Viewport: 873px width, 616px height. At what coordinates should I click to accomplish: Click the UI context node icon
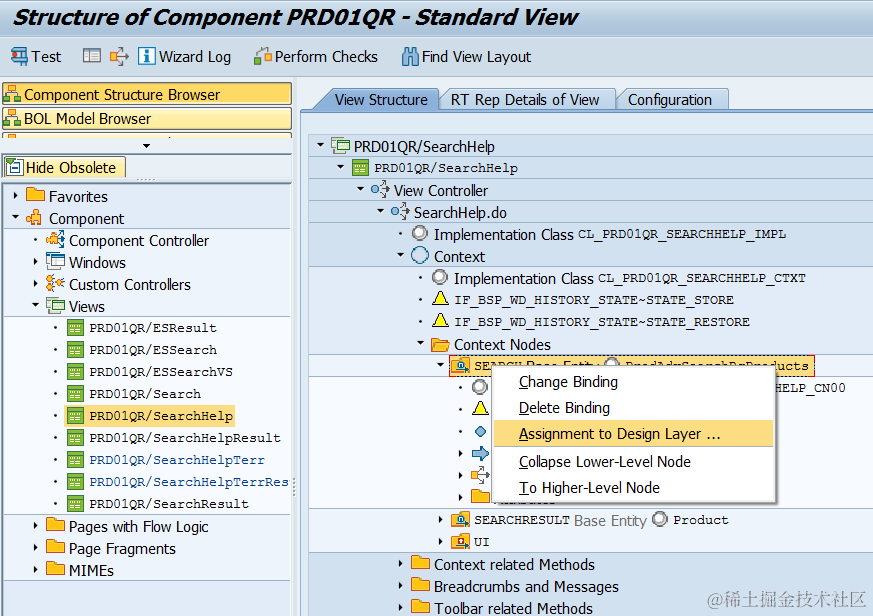(x=460, y=541)
